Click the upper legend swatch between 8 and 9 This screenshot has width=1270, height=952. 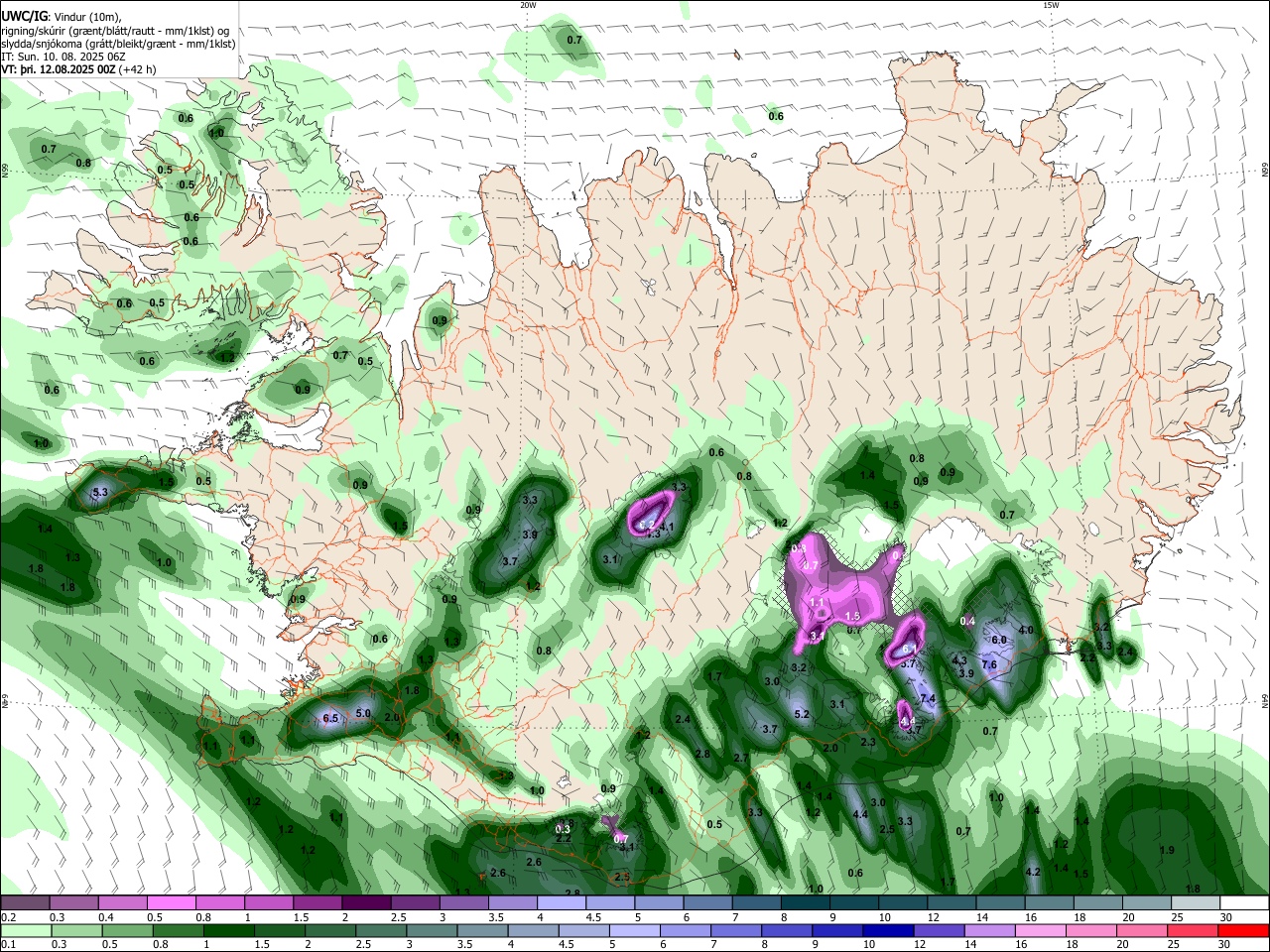pos(806,903)
